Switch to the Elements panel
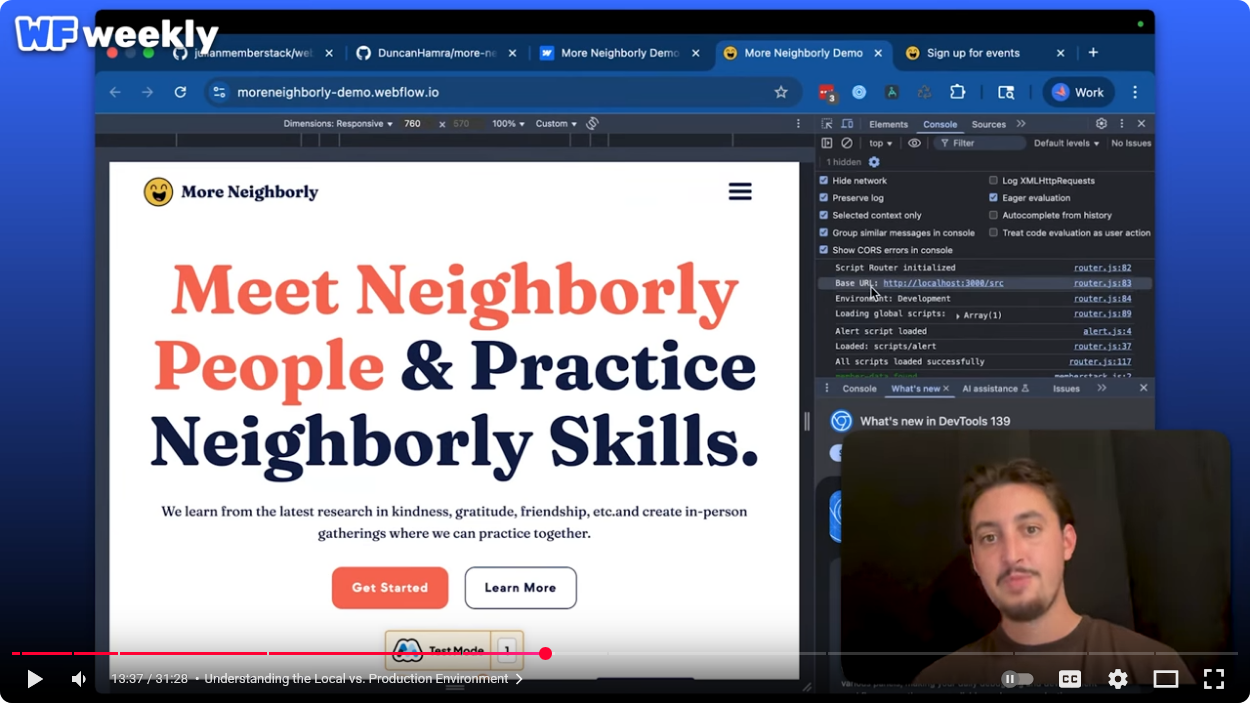The width and height of the screenshot is (1250, 703). click(x=888, y=124)
